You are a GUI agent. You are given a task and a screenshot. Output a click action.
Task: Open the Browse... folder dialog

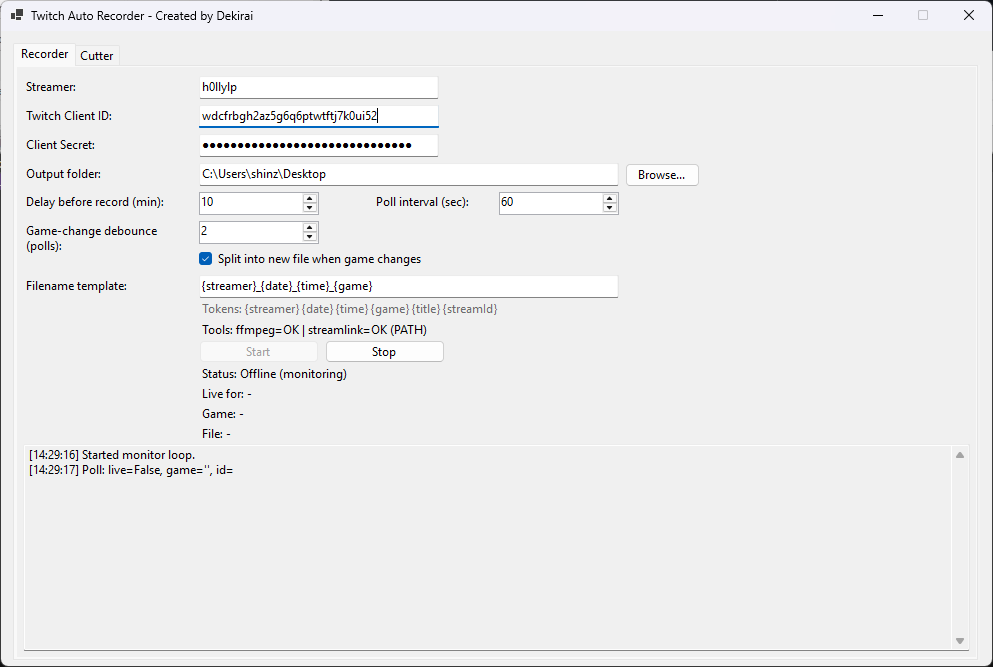pyautogui.click(x=662, y=175)
